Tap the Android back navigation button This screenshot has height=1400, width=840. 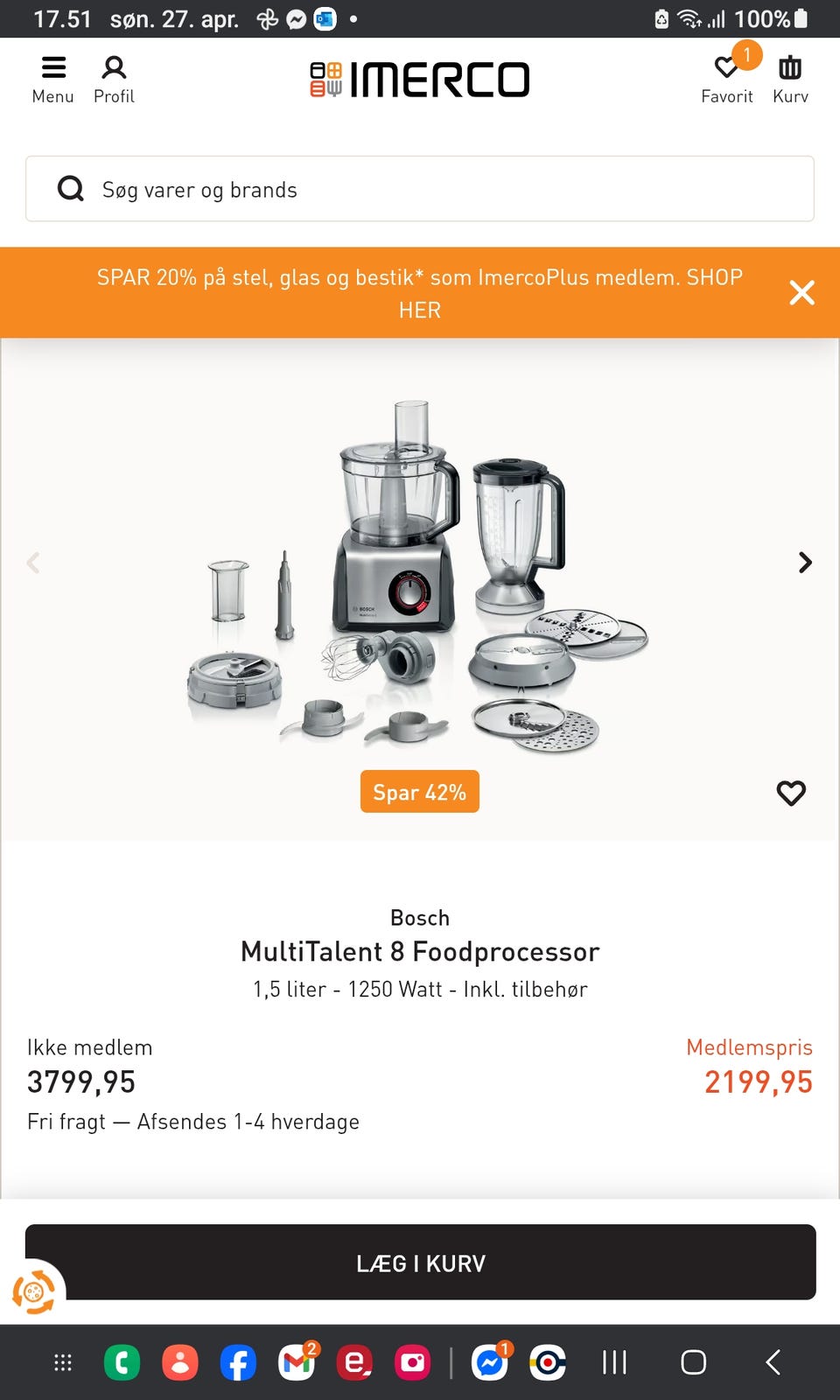point(773,1362)
